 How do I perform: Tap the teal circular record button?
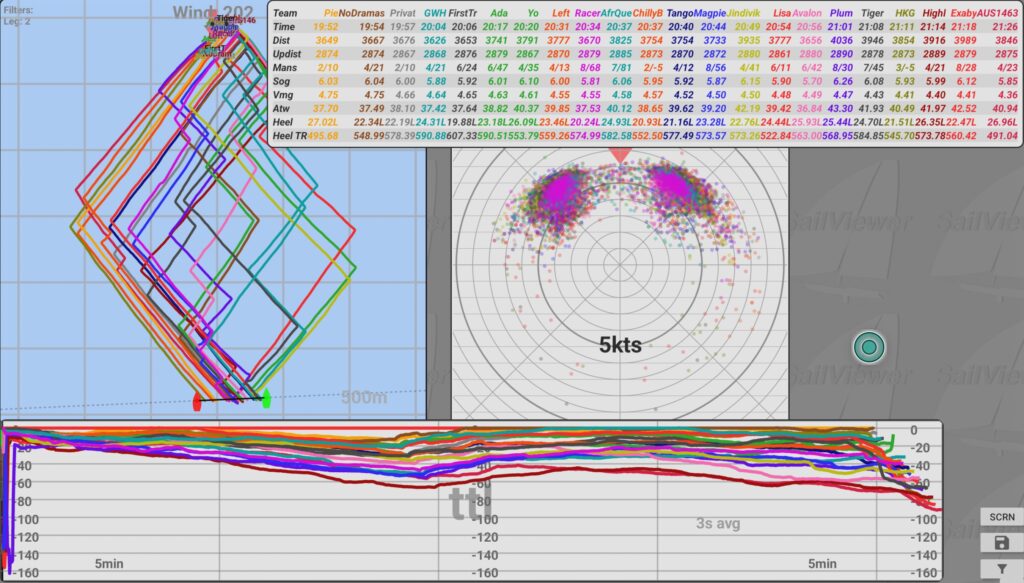869,347
